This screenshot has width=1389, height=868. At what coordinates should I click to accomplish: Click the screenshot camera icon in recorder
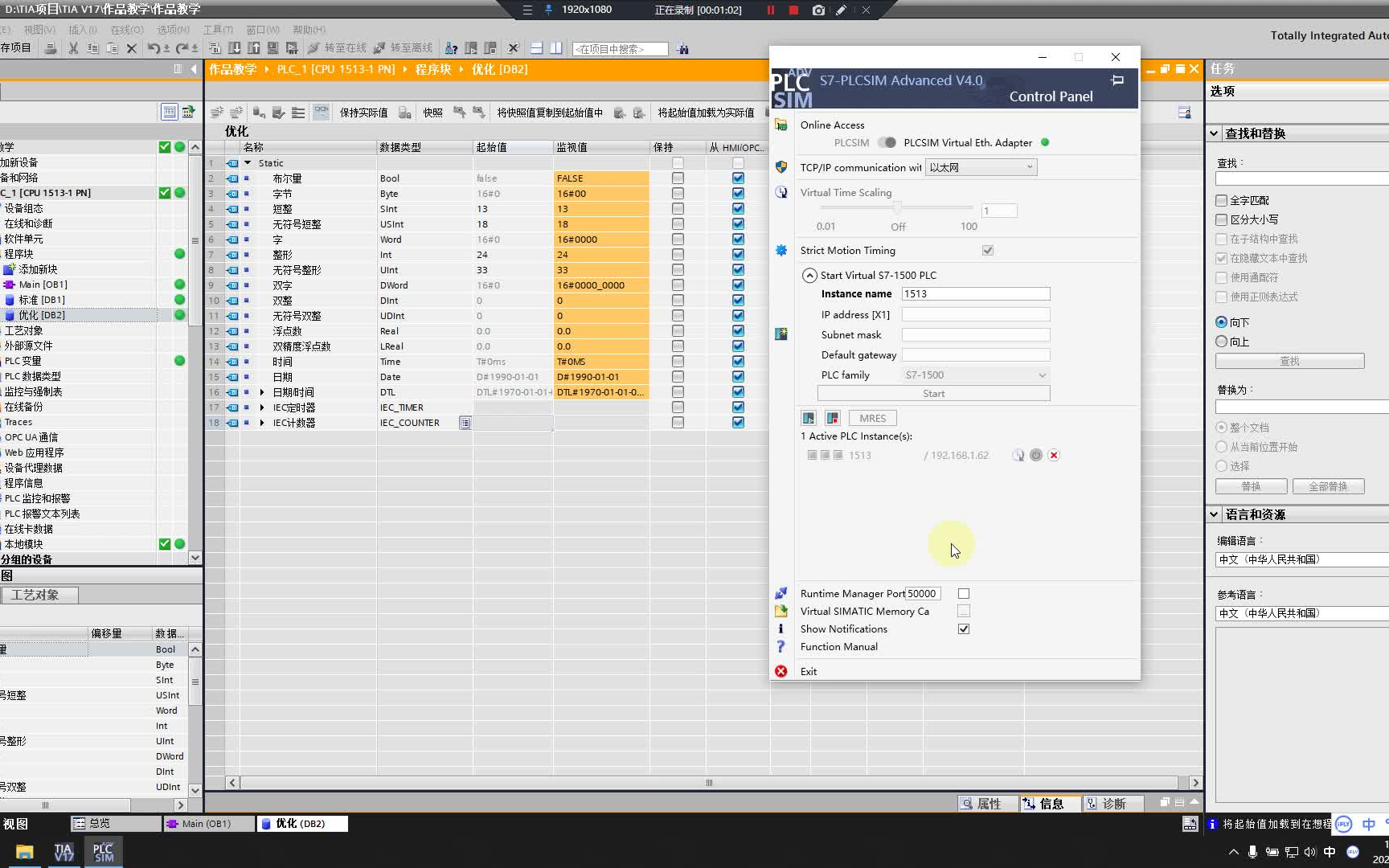tap(818, 10)
